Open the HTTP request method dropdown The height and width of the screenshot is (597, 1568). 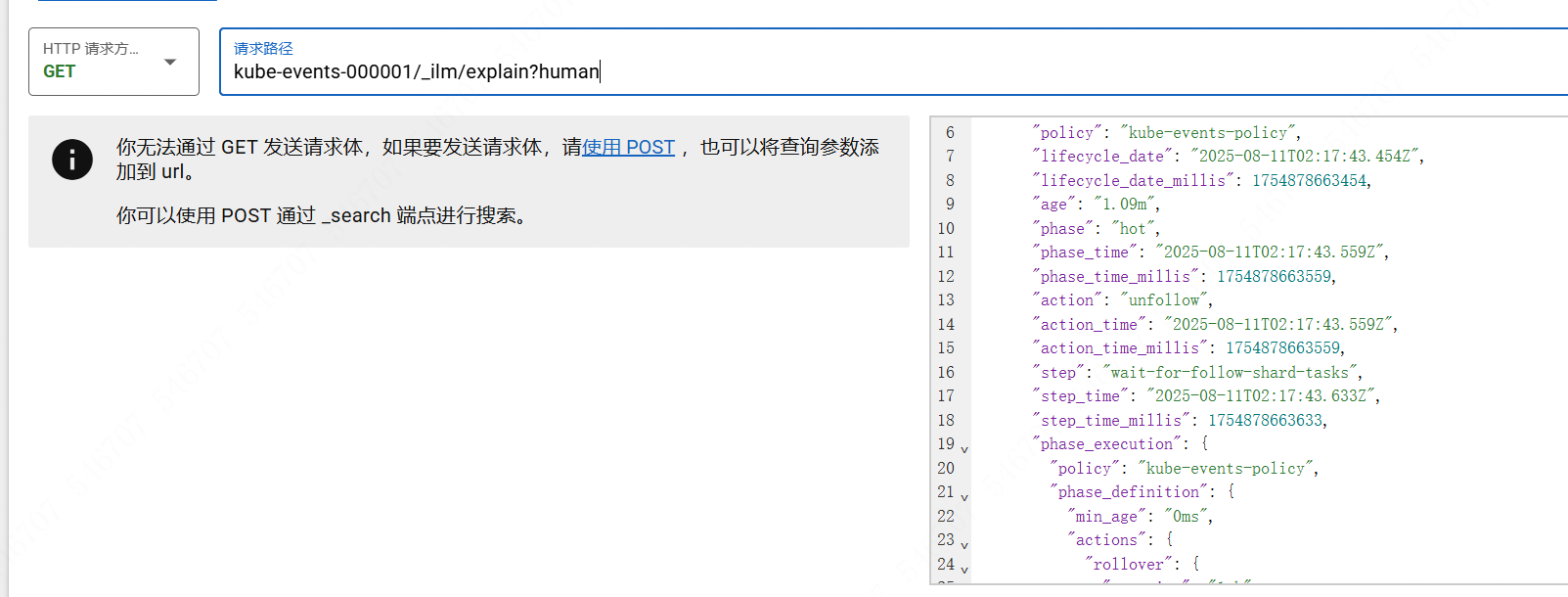(x=113, y=62)
